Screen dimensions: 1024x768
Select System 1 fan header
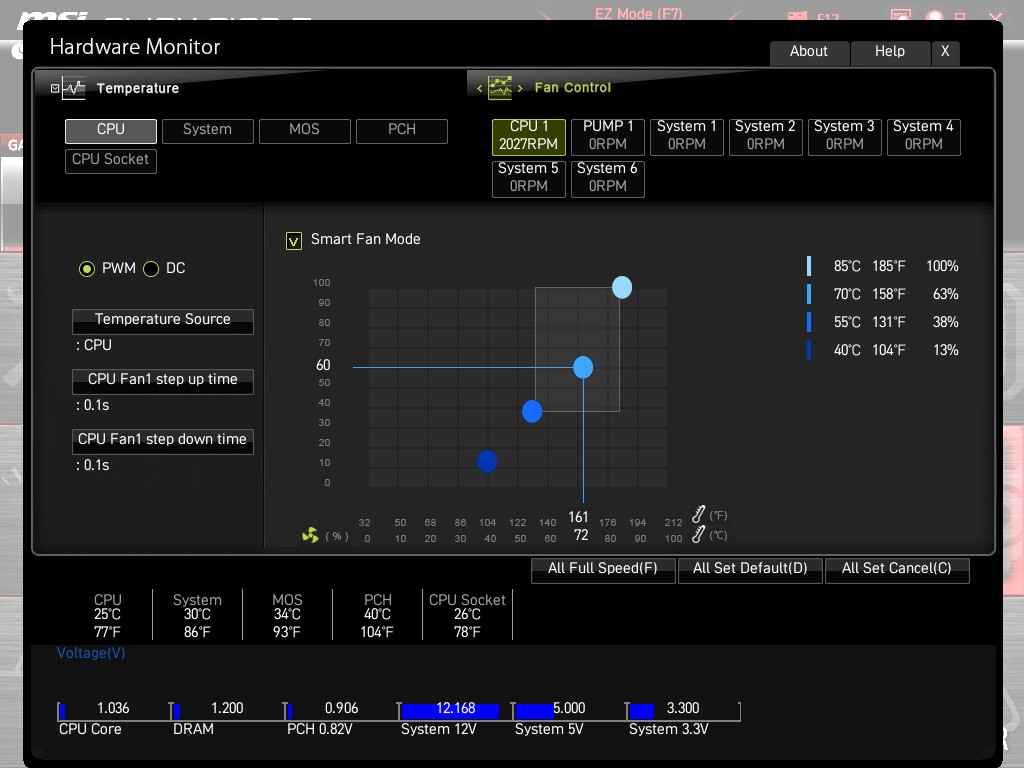[x=687, y=136]
